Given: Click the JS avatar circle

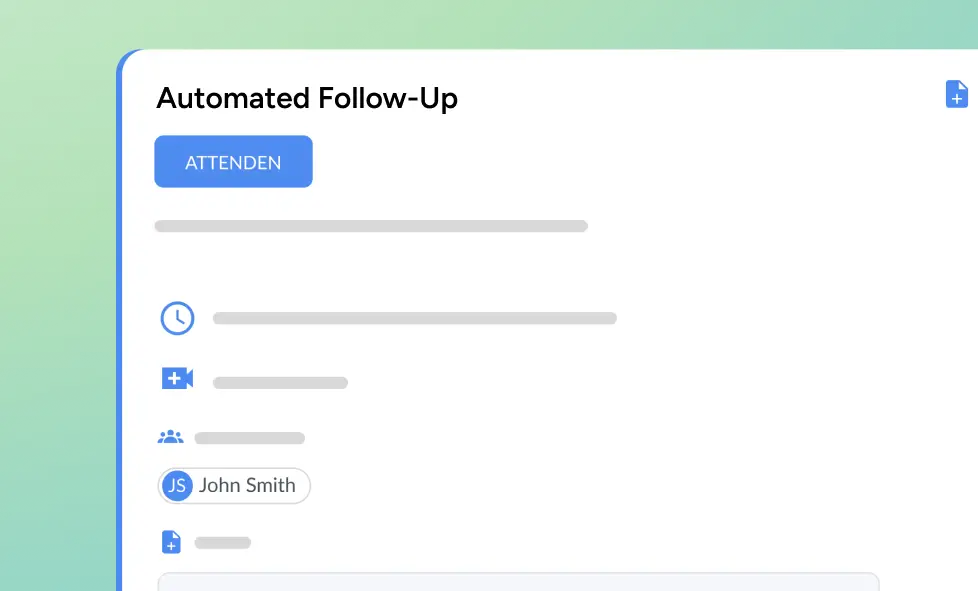Looking at the screenshot, I should tap(177, 486).
